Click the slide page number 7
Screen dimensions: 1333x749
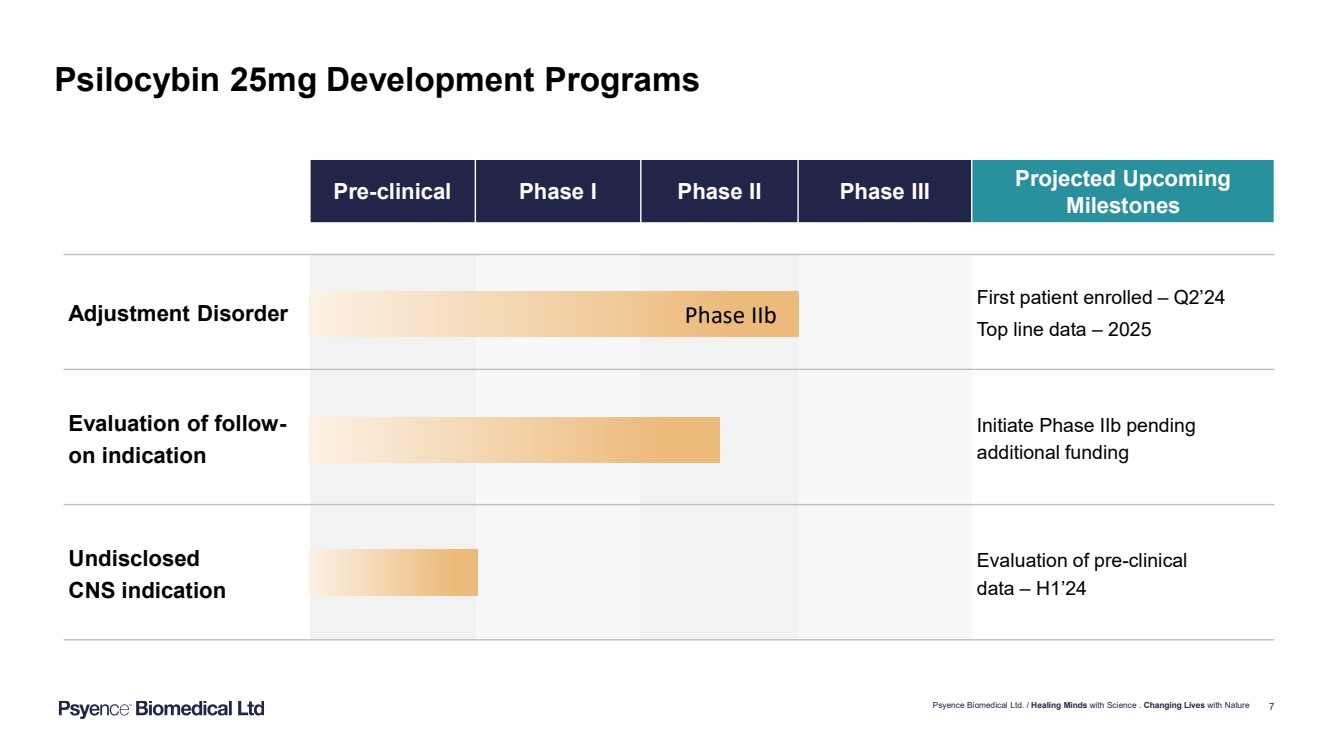1271,706
